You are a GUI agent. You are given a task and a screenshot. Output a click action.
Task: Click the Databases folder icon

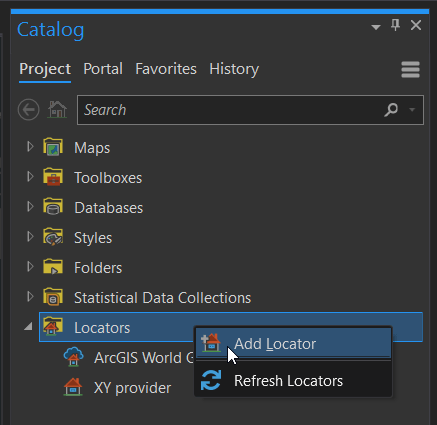[x=53, y=207]
